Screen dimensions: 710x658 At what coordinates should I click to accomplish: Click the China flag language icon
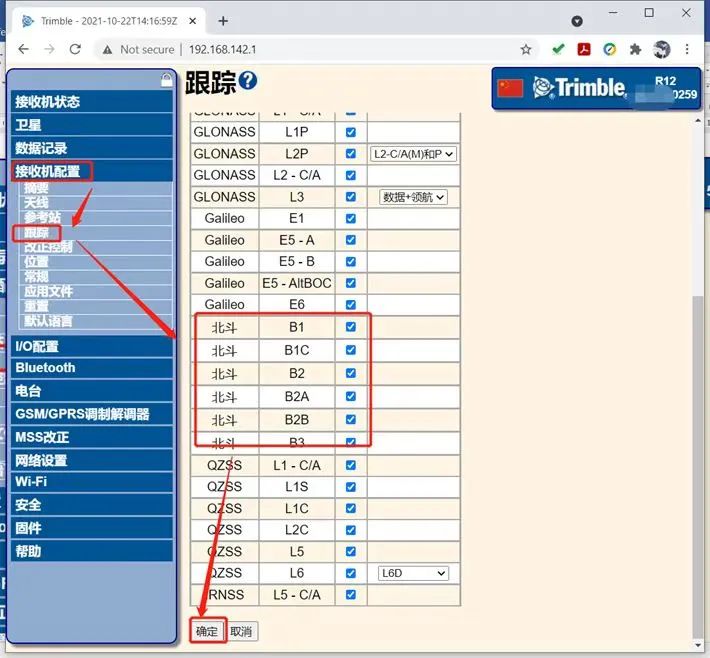[510, 88]
